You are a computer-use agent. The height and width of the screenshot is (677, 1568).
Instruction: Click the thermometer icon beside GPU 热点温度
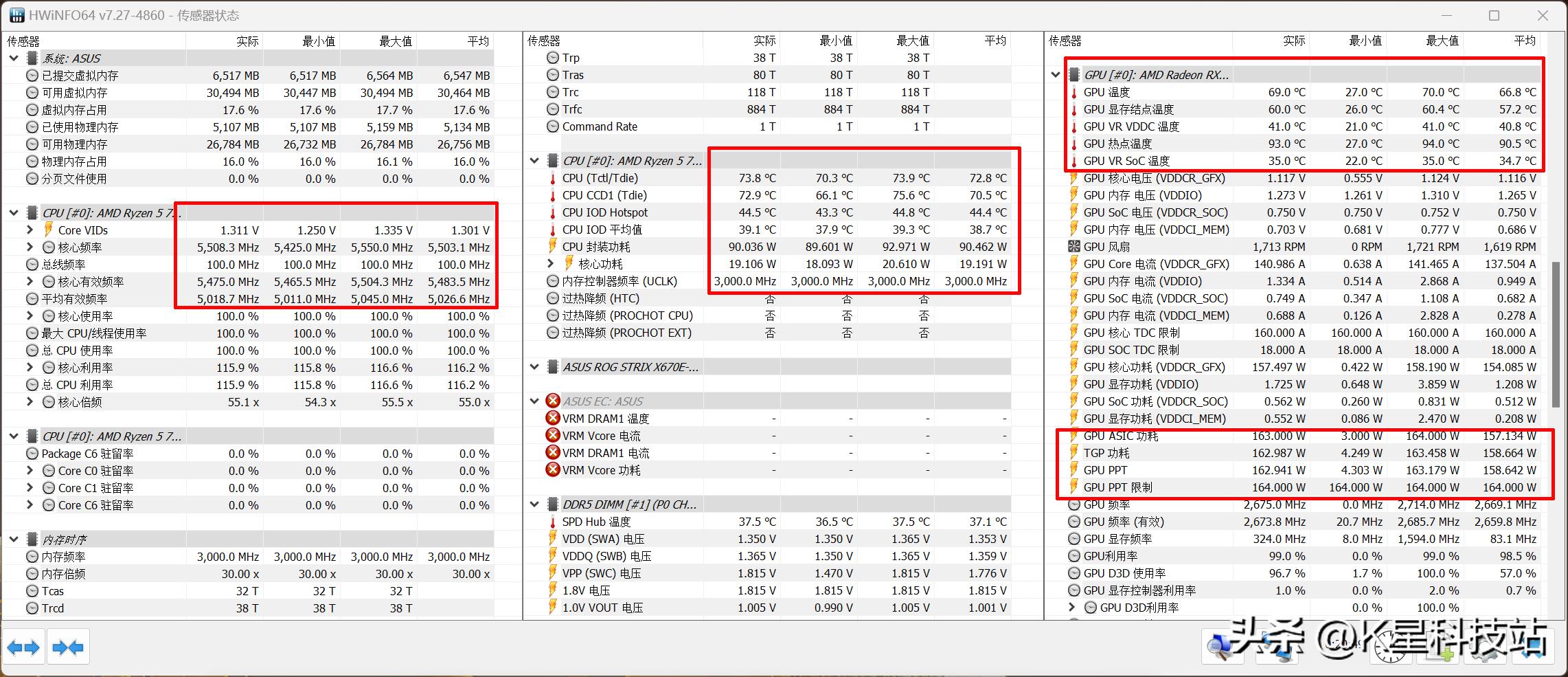(x=1074, y=144)
